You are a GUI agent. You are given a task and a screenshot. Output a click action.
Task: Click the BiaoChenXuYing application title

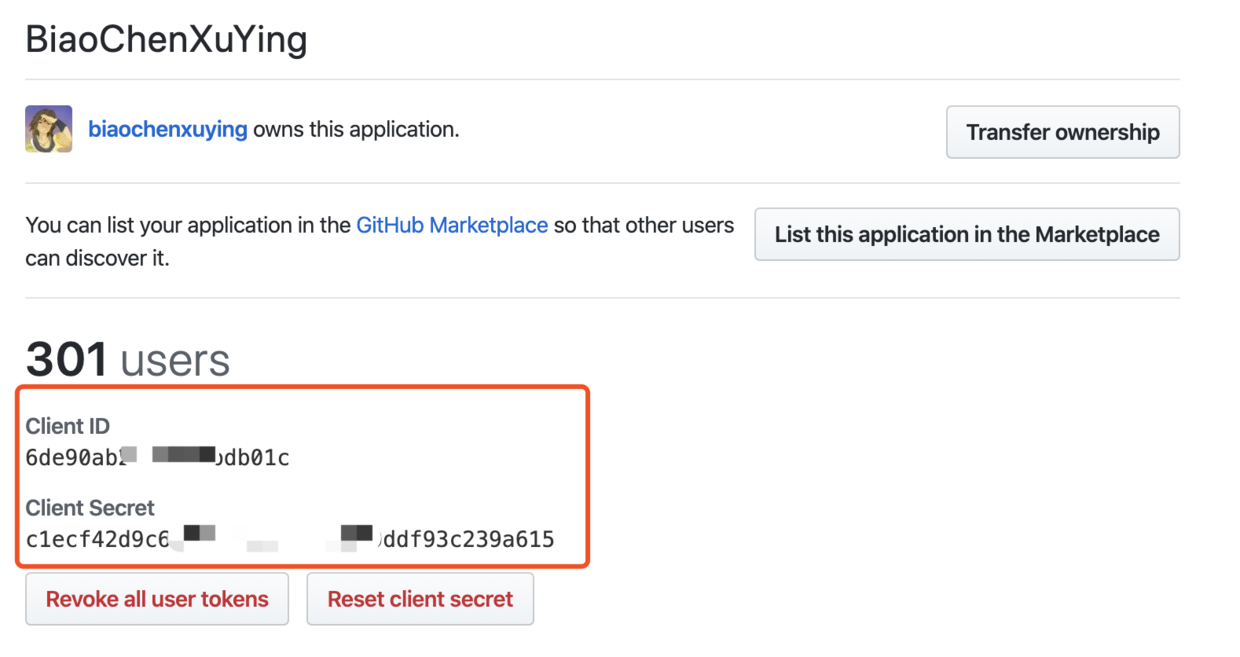(x=166, y=39)
